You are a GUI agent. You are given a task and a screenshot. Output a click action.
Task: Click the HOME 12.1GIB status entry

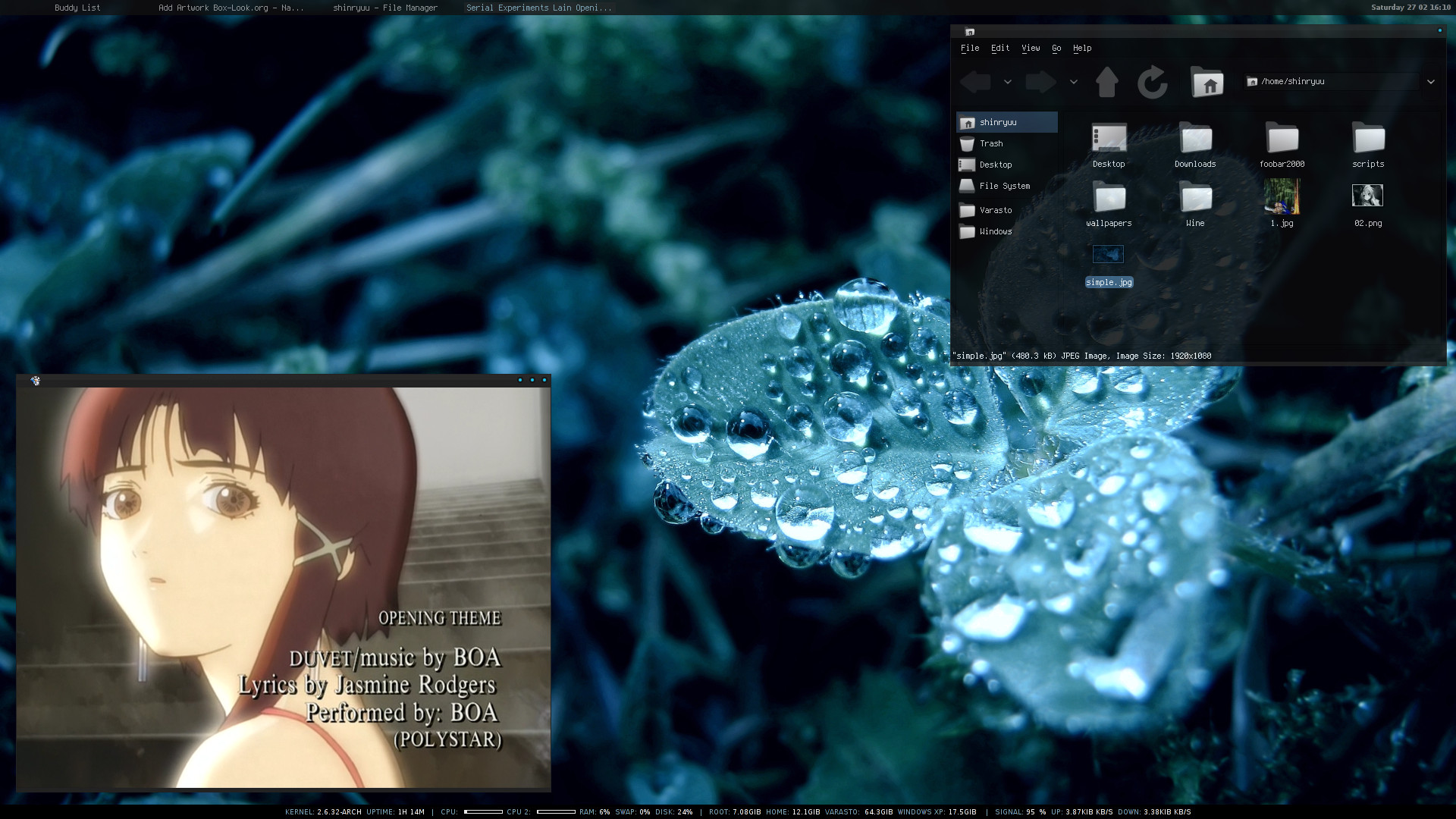[792, 812]
